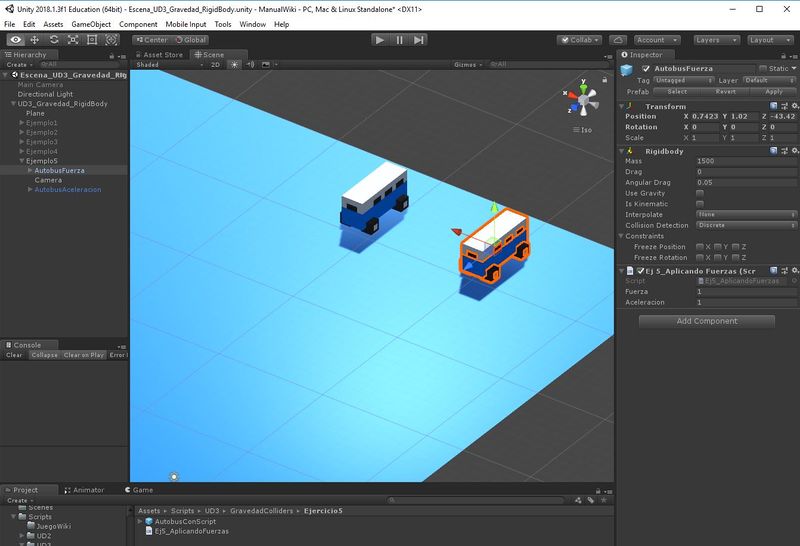The width and height of the screenshot is (800, 546).
Task: Enable Is Kinematic checkbox
Action: coord(700,204)
